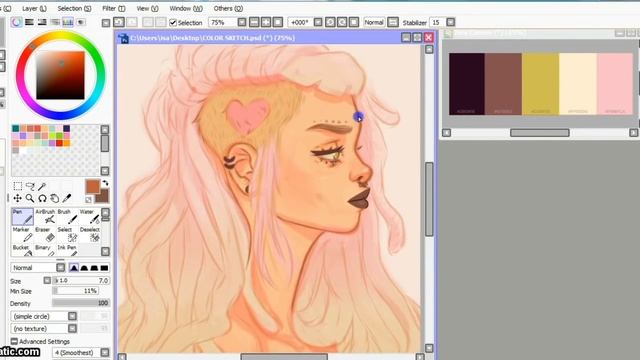The height and width of the screenshot is (360, 640).
Task: Pick the mustard yellow palette color in reference window
Action: click(540, 84)
